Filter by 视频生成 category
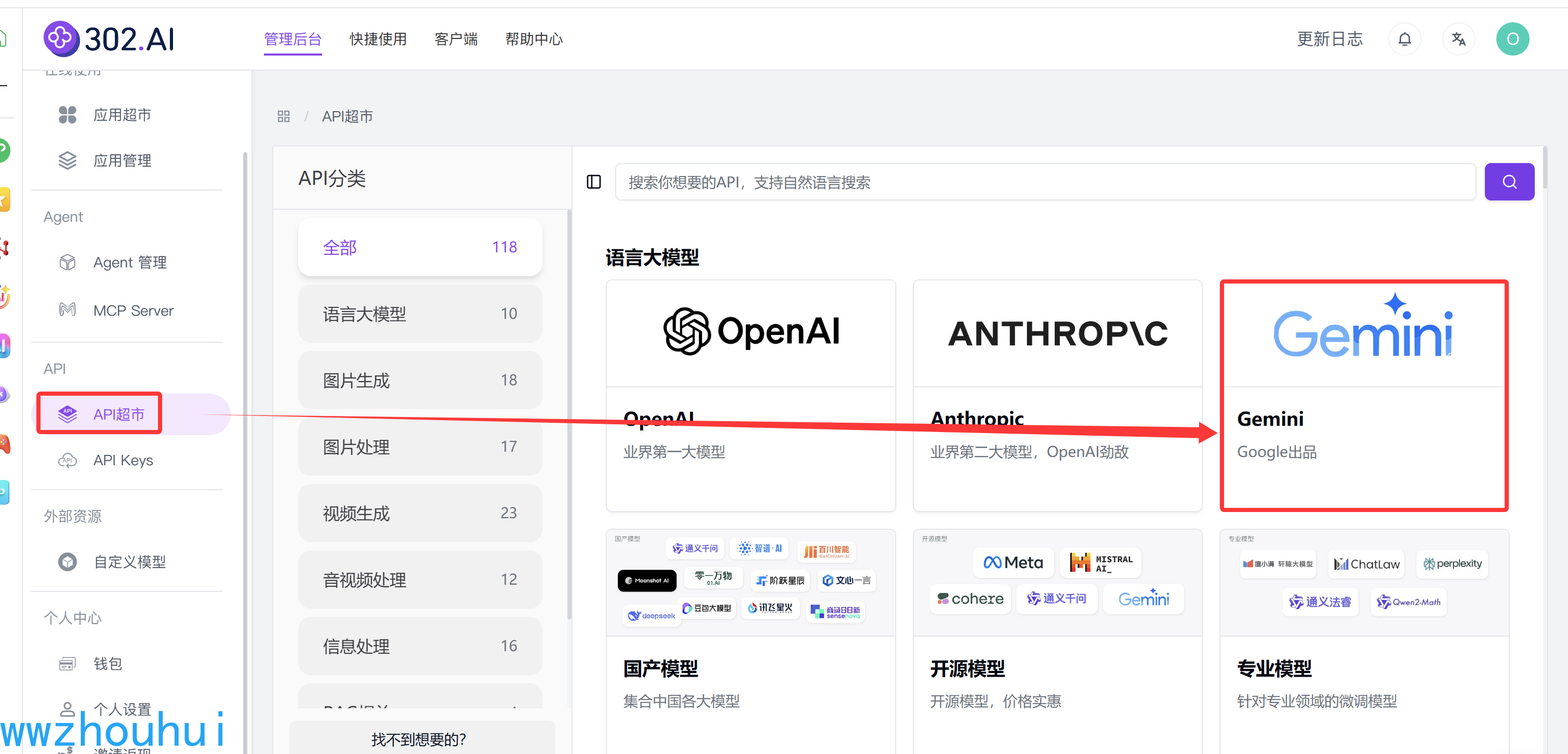 [419, 513]
